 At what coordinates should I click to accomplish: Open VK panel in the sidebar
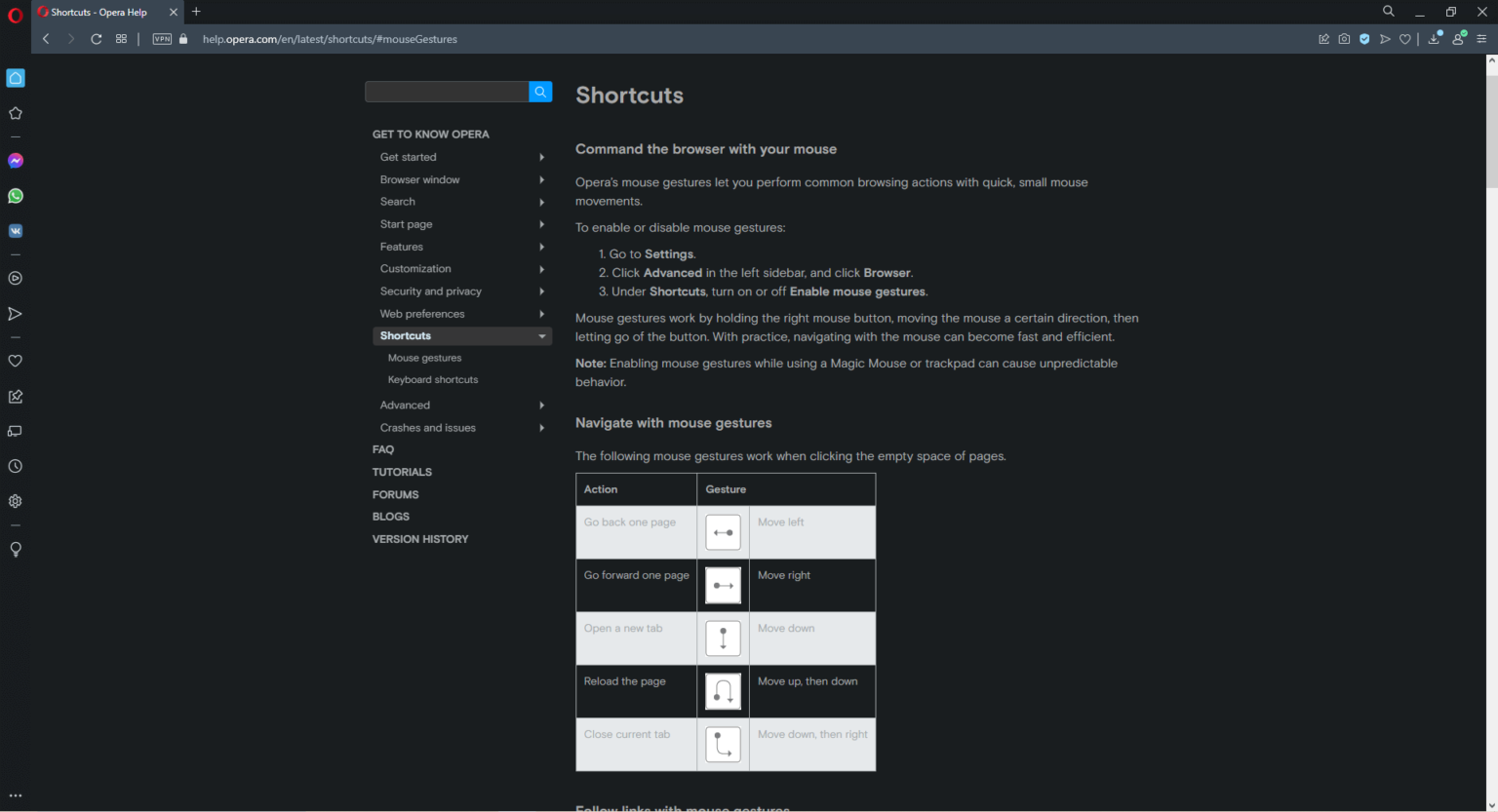16,231
